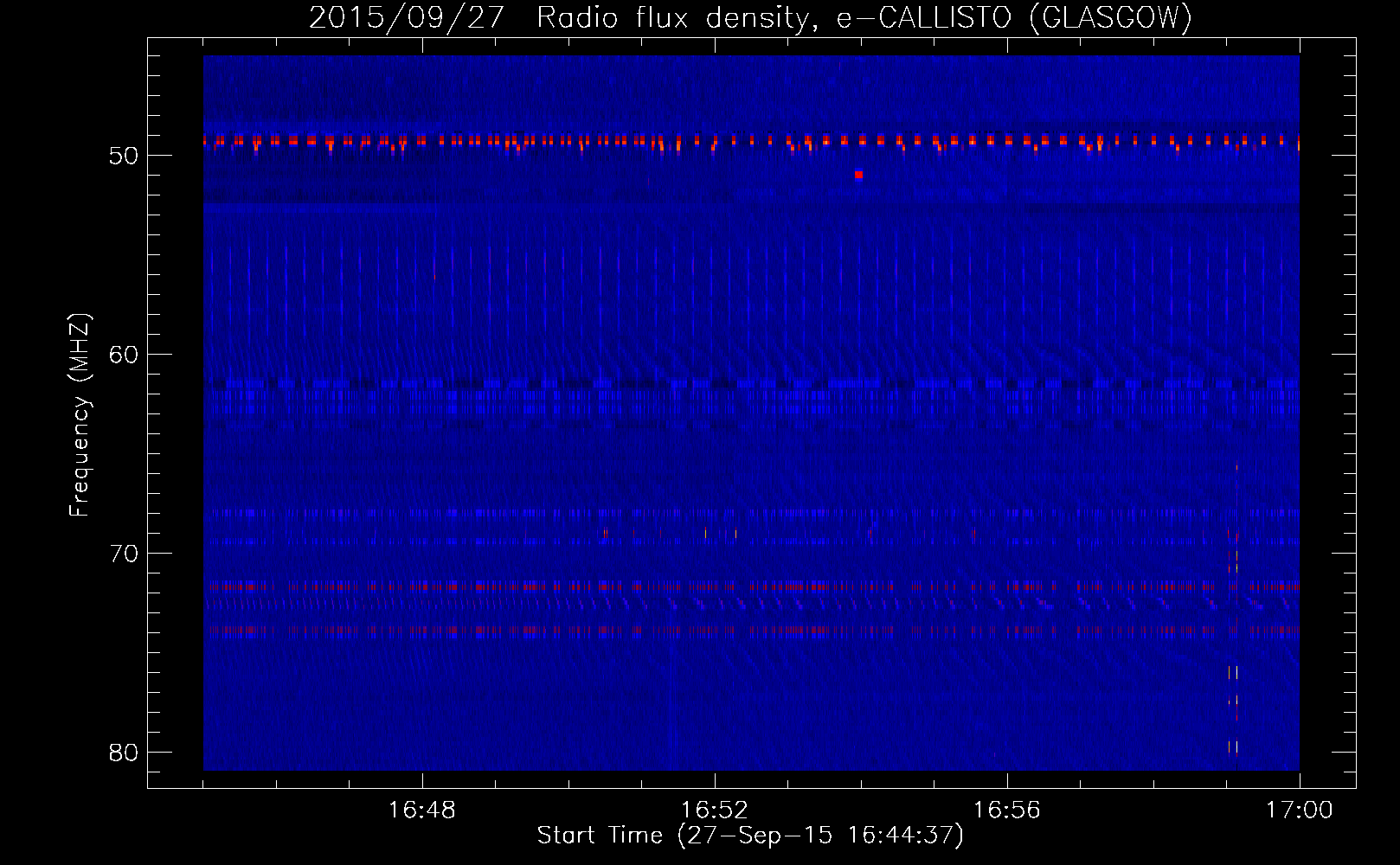Image resolution: width=1400 pixels, height=865 pixels.
Task: Click the 80 frequency axis label
Action: pyautogui.click(x=124, y=753)
